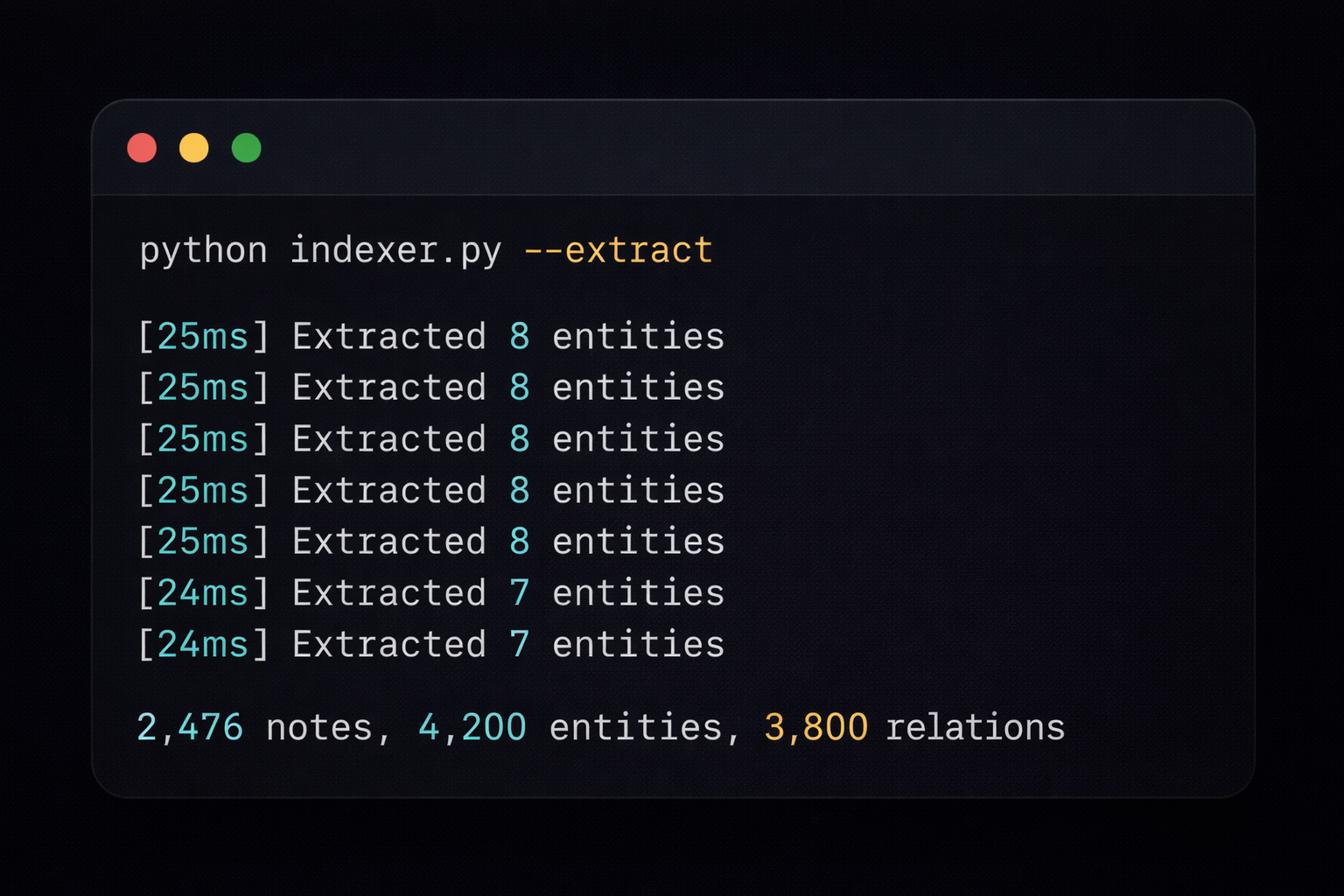Click the number 7 on row six
This screenshot has width=1344, height=896.
[520, 592]
